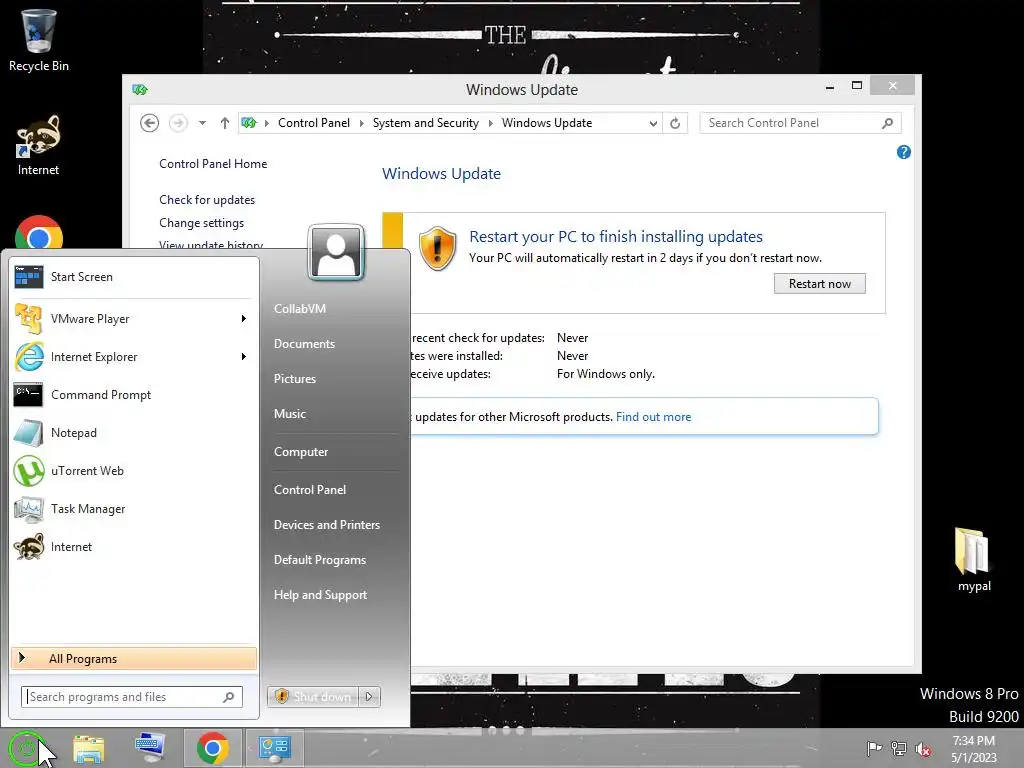Click the user account picture
1024x768 pixels.
(x=336, y=253)
